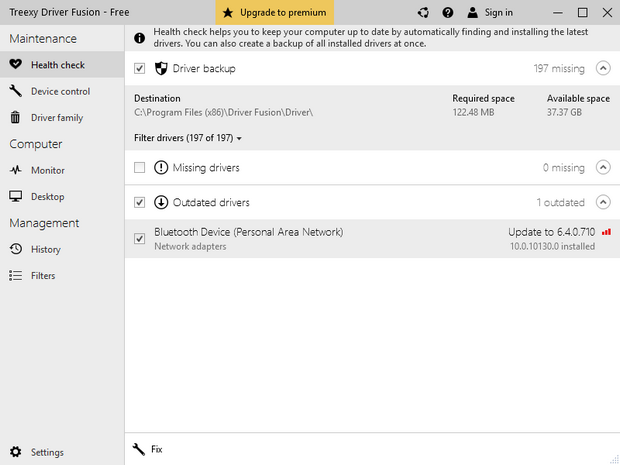
Task: Click the Fix wrench button
Action: [x=148, y=449]
